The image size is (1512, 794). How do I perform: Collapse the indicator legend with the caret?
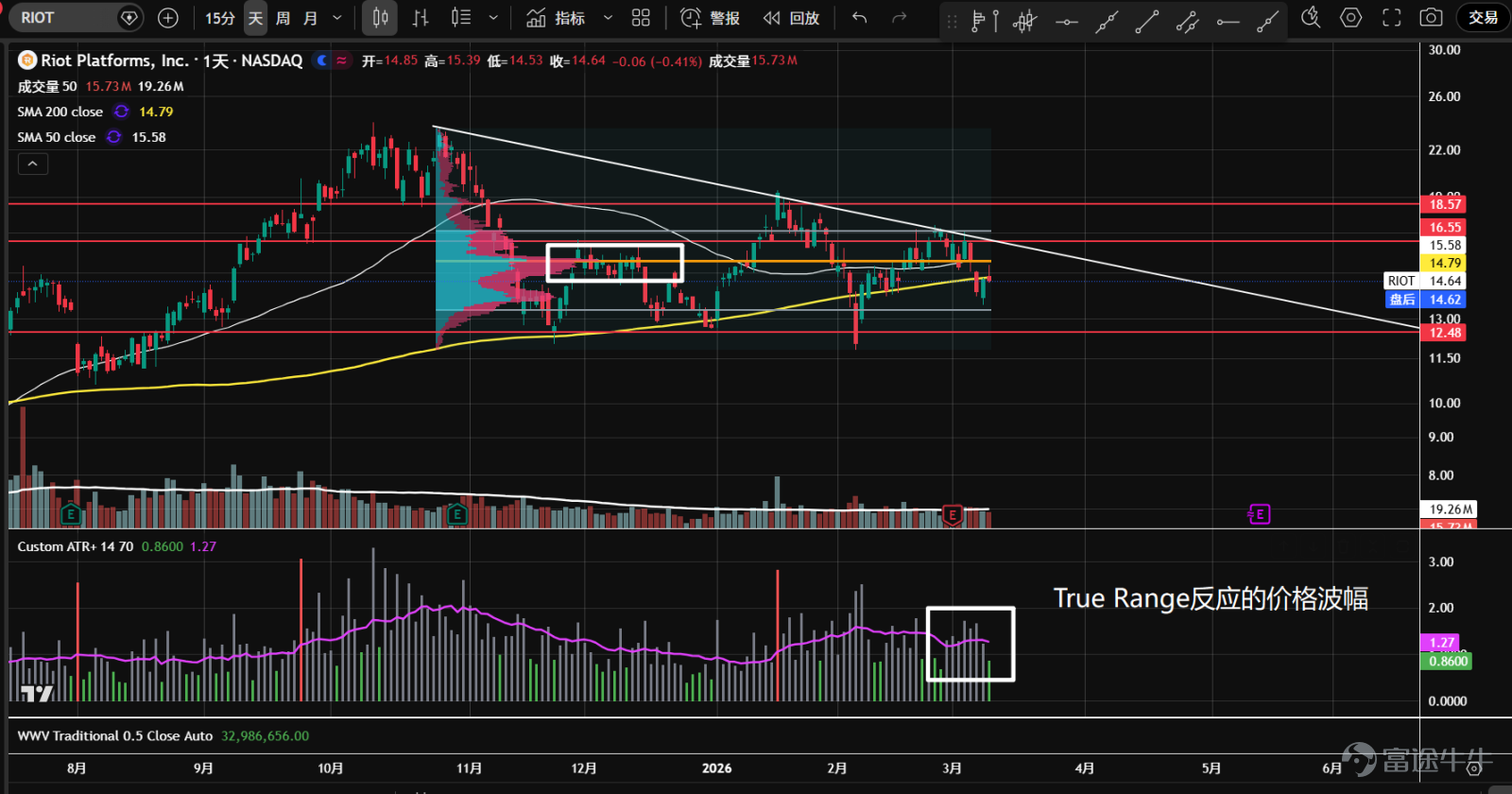click(x=32, y=164)
